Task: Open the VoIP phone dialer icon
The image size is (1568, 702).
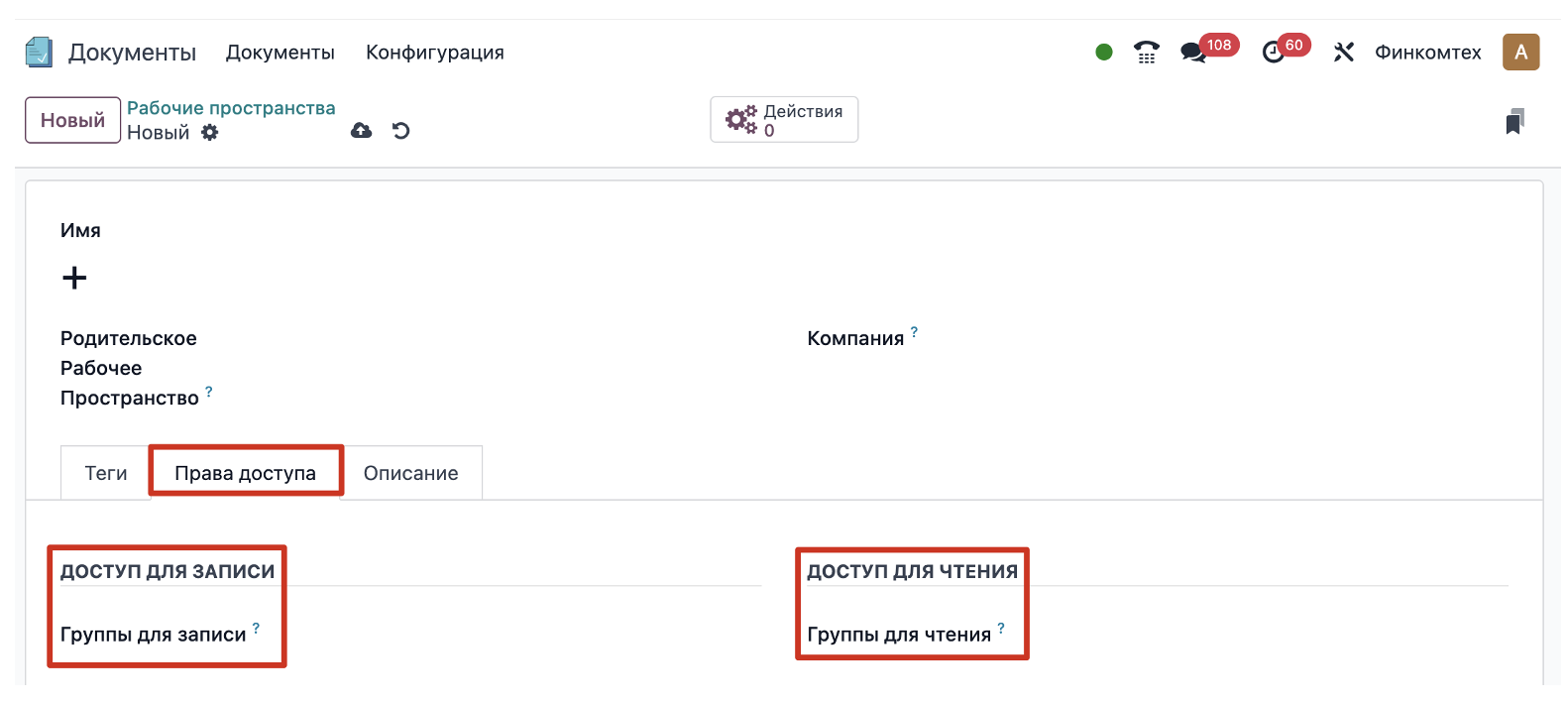Action: pos(1147,53)
